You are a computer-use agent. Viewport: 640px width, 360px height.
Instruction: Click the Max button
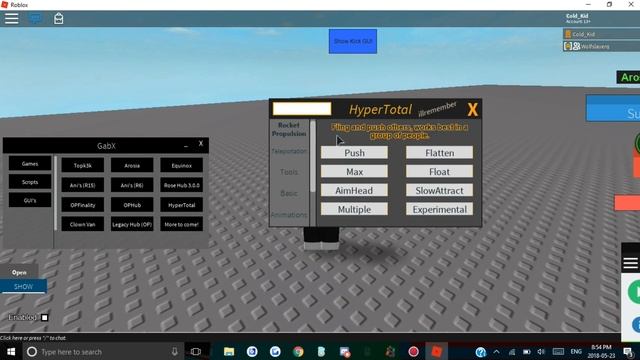354,171
